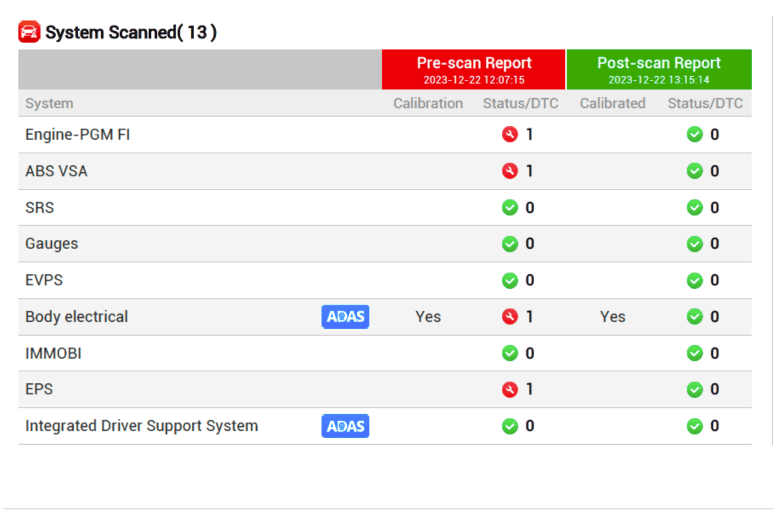Select the Pre-scan Report header tab
The image size is (783, 517).
point(473,69)
